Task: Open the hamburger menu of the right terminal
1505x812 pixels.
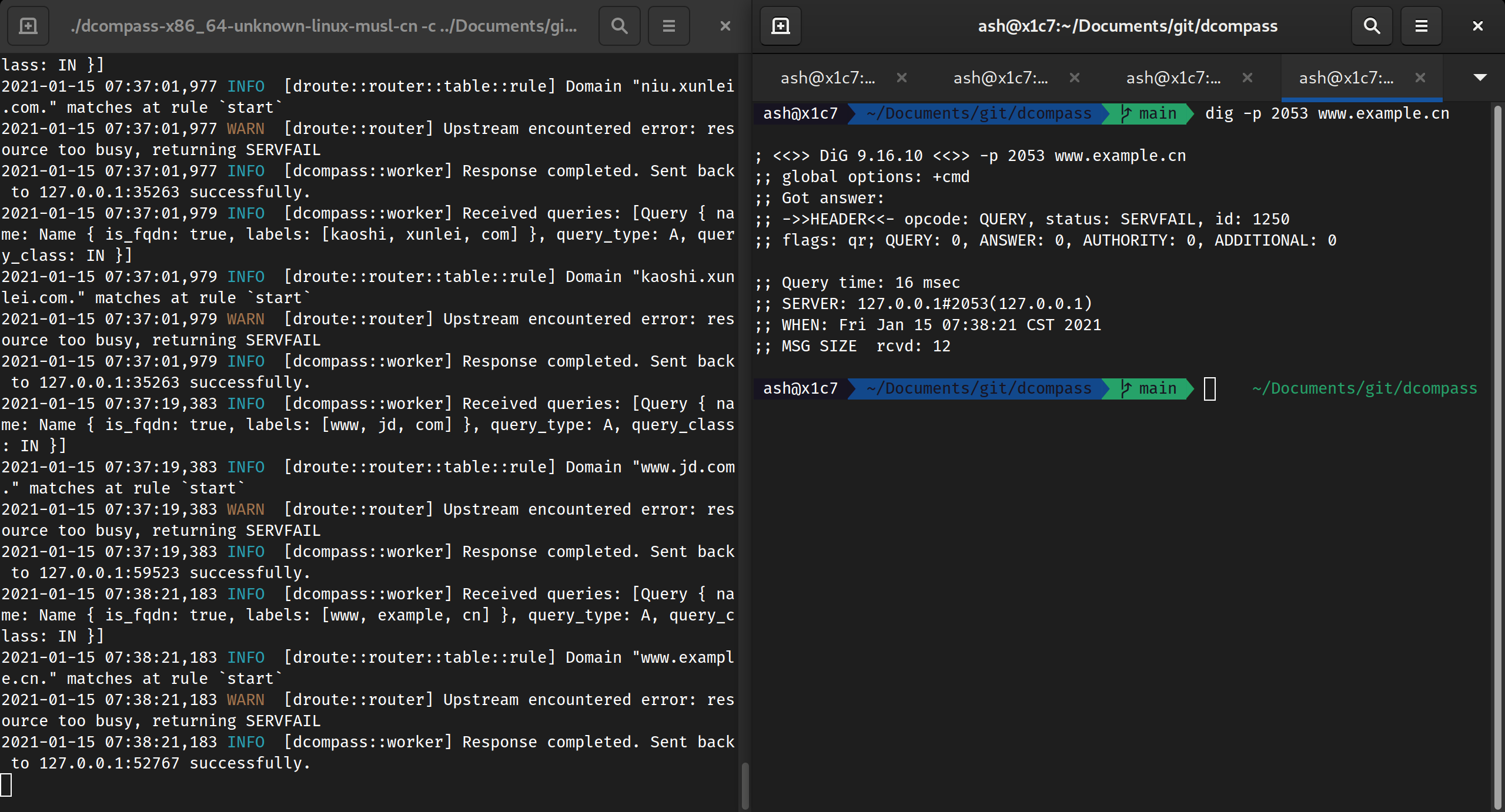Action: tap(1422, 25)
